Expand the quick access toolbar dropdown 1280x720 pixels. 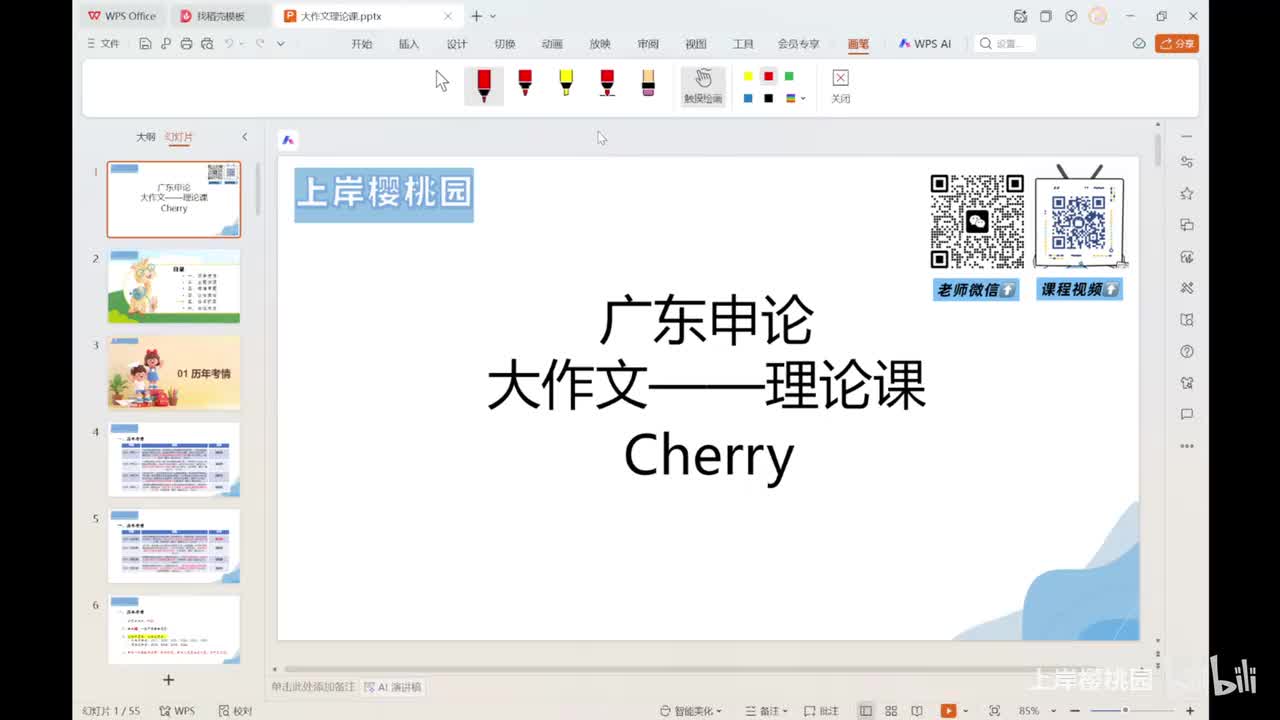[x=281, y=44]
